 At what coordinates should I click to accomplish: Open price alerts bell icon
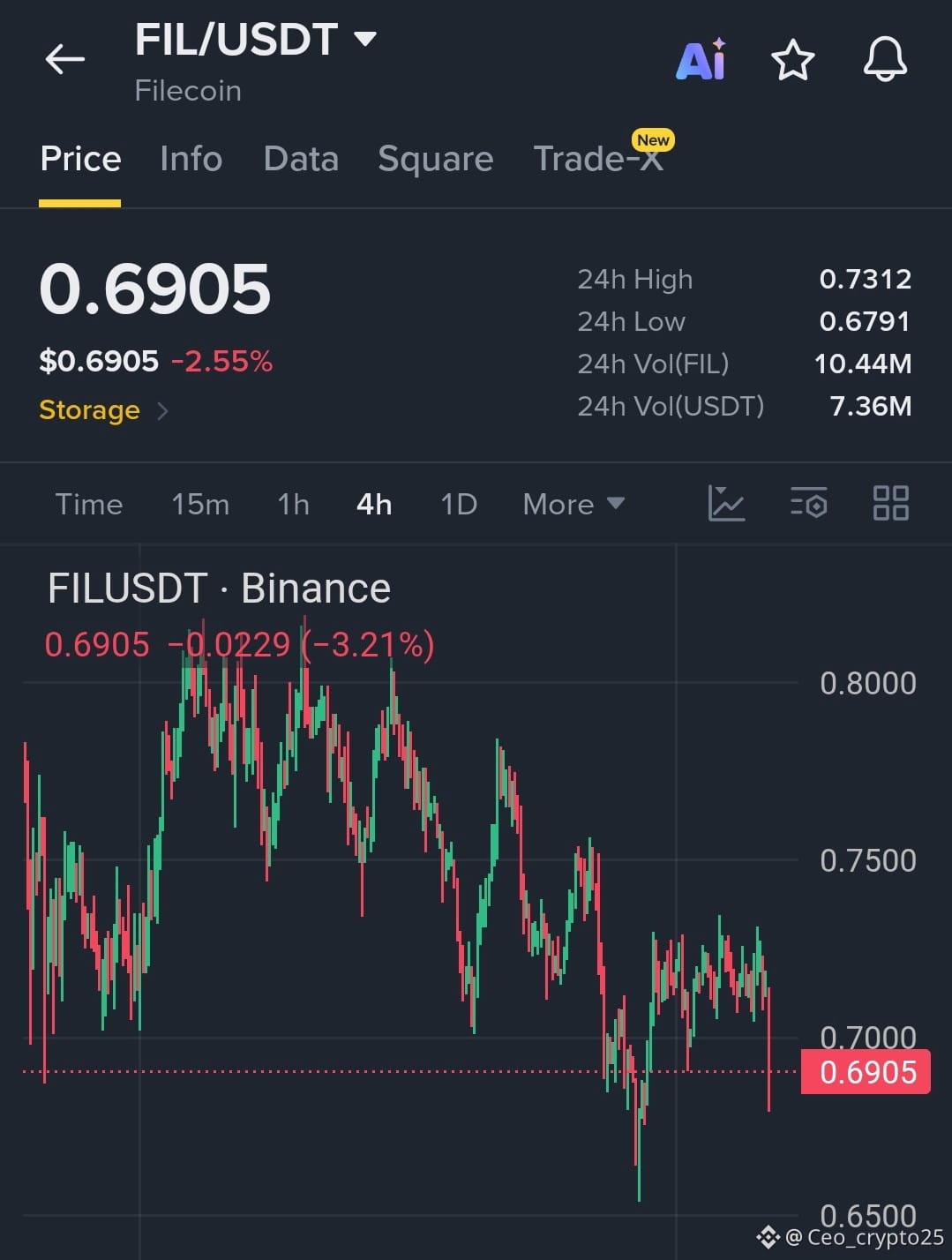[885, 60]
